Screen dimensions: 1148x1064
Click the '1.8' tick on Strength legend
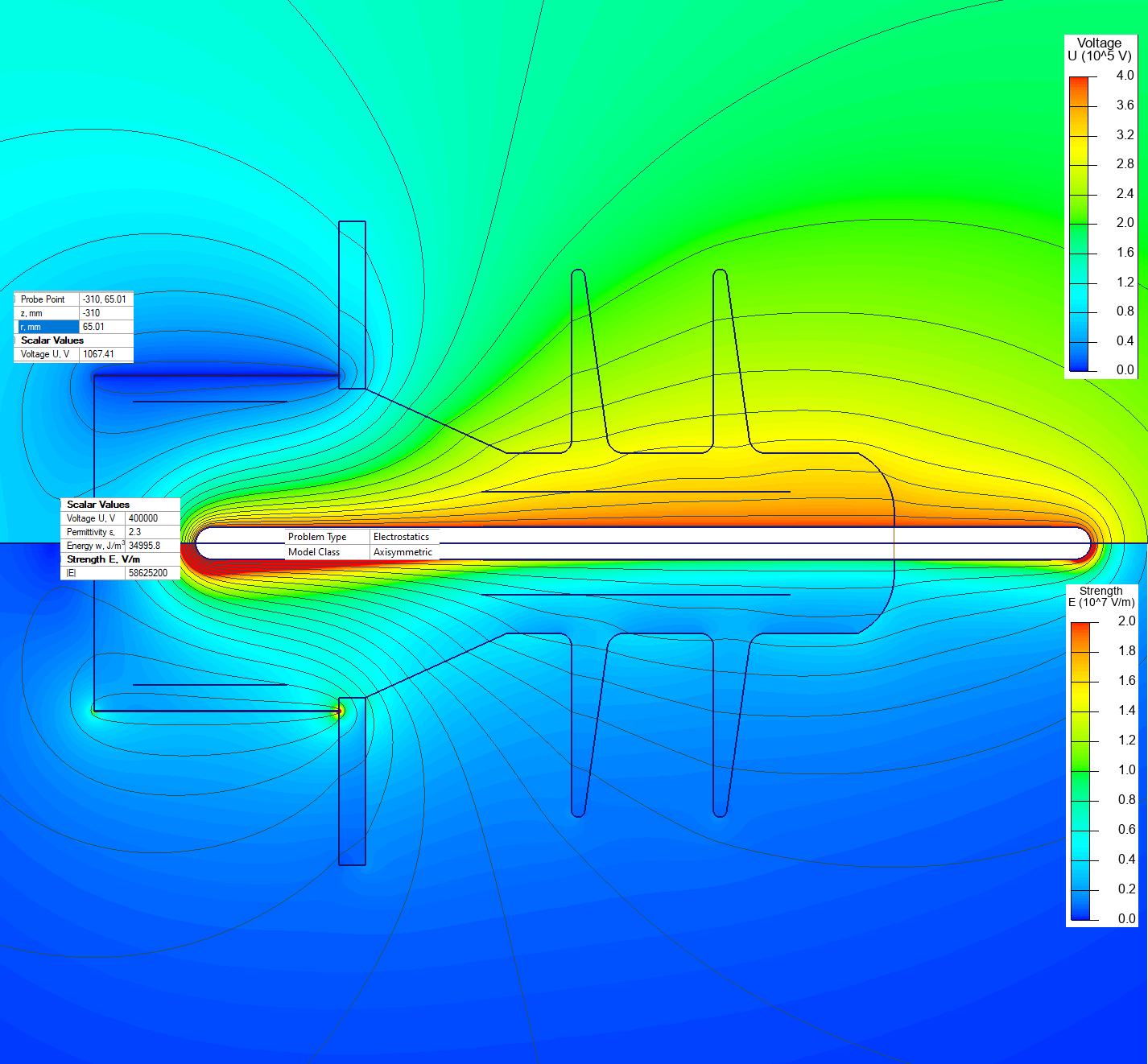[x=1126, y=650]
